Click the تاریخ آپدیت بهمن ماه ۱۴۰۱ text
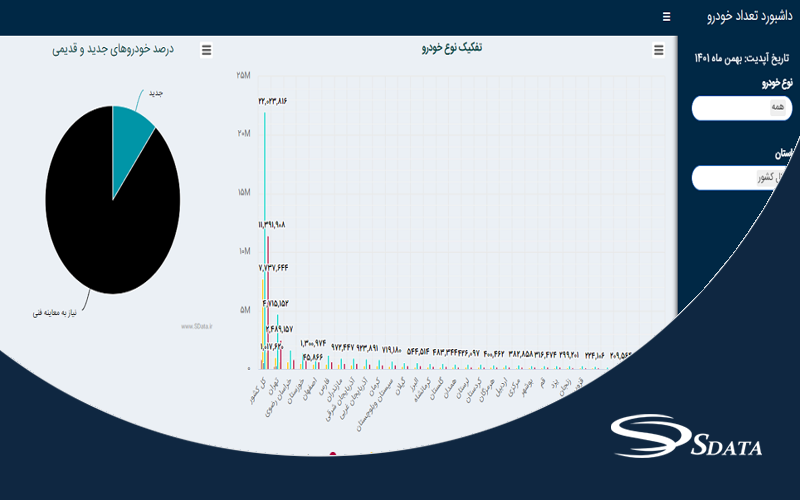800x500 pixels. point(743,58)
